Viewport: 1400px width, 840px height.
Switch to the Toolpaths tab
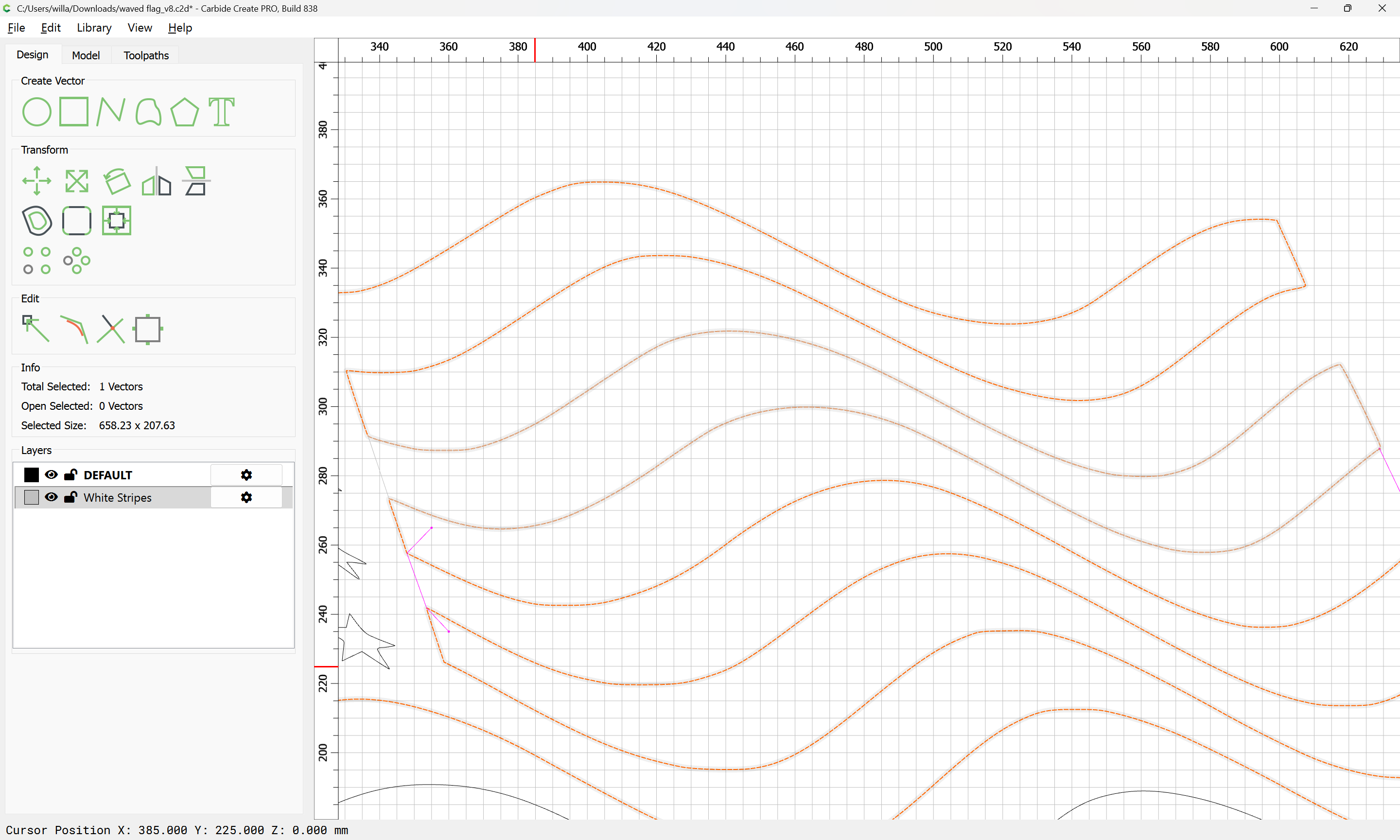pos(146,55)
